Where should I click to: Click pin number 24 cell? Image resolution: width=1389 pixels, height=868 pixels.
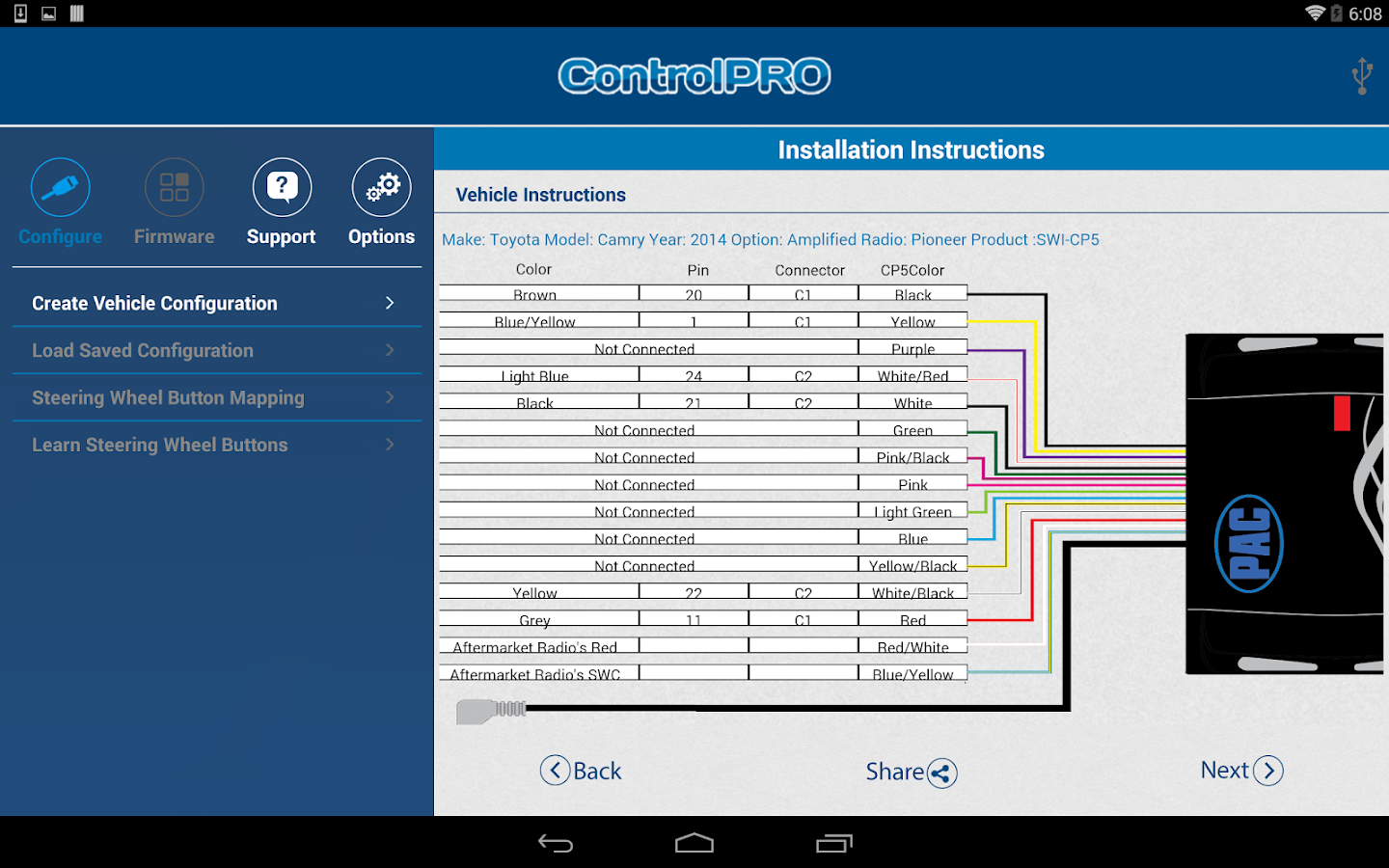coord(694,374)
